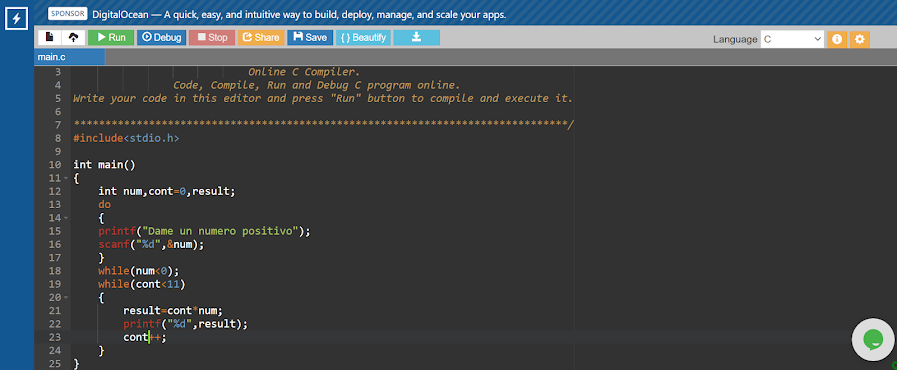Click the line "while(cont<11)"

(x=142, y=284)
